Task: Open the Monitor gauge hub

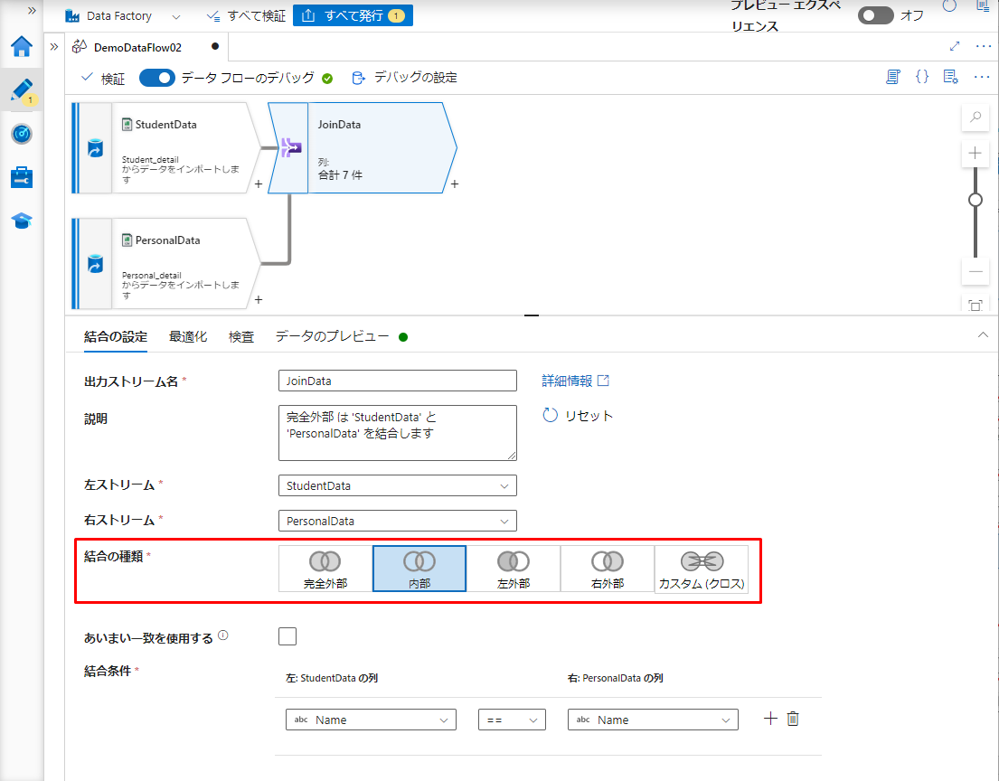Action: click(x=22, y=134)
